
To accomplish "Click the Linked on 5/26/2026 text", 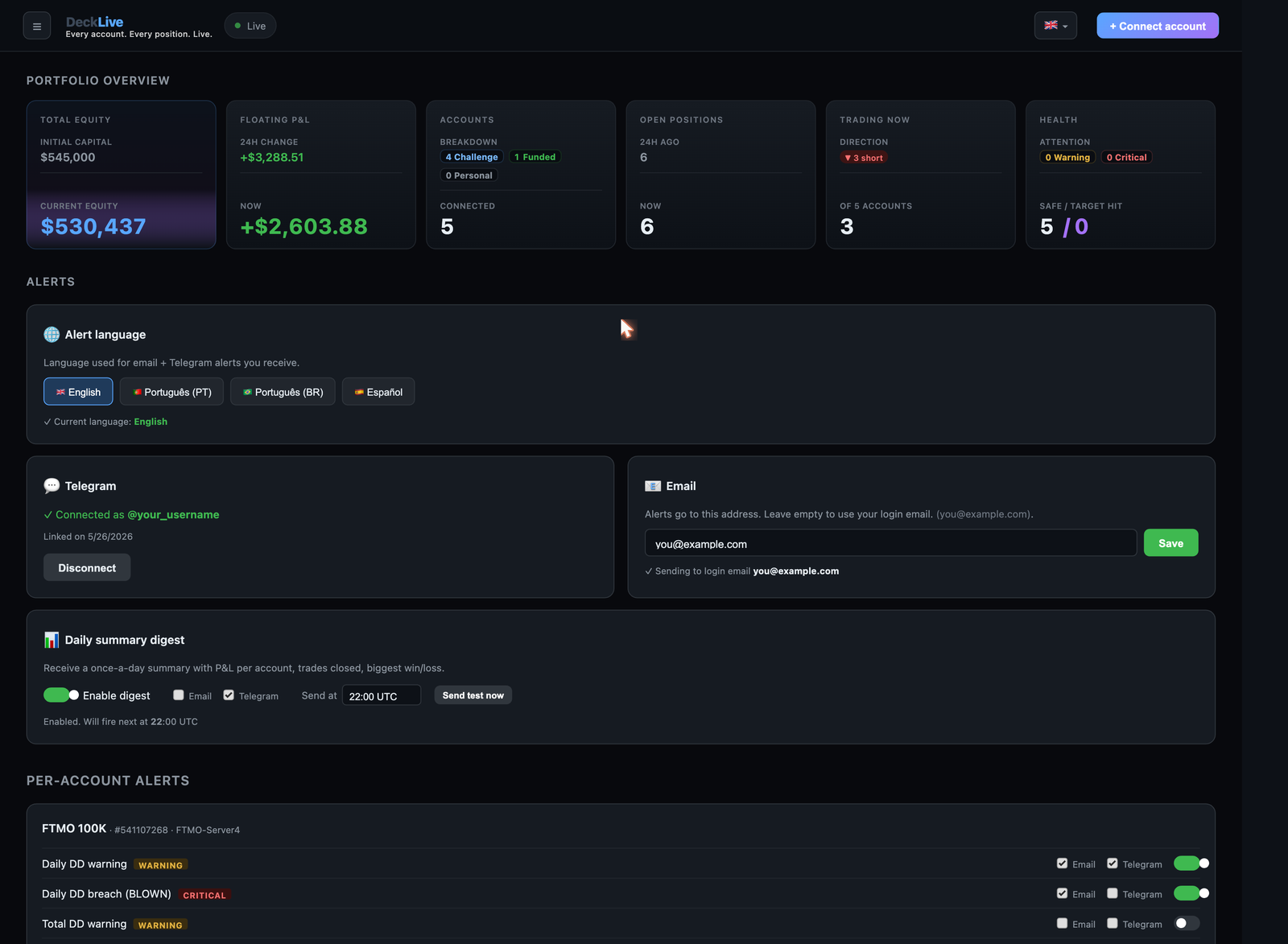I will 88,537.
